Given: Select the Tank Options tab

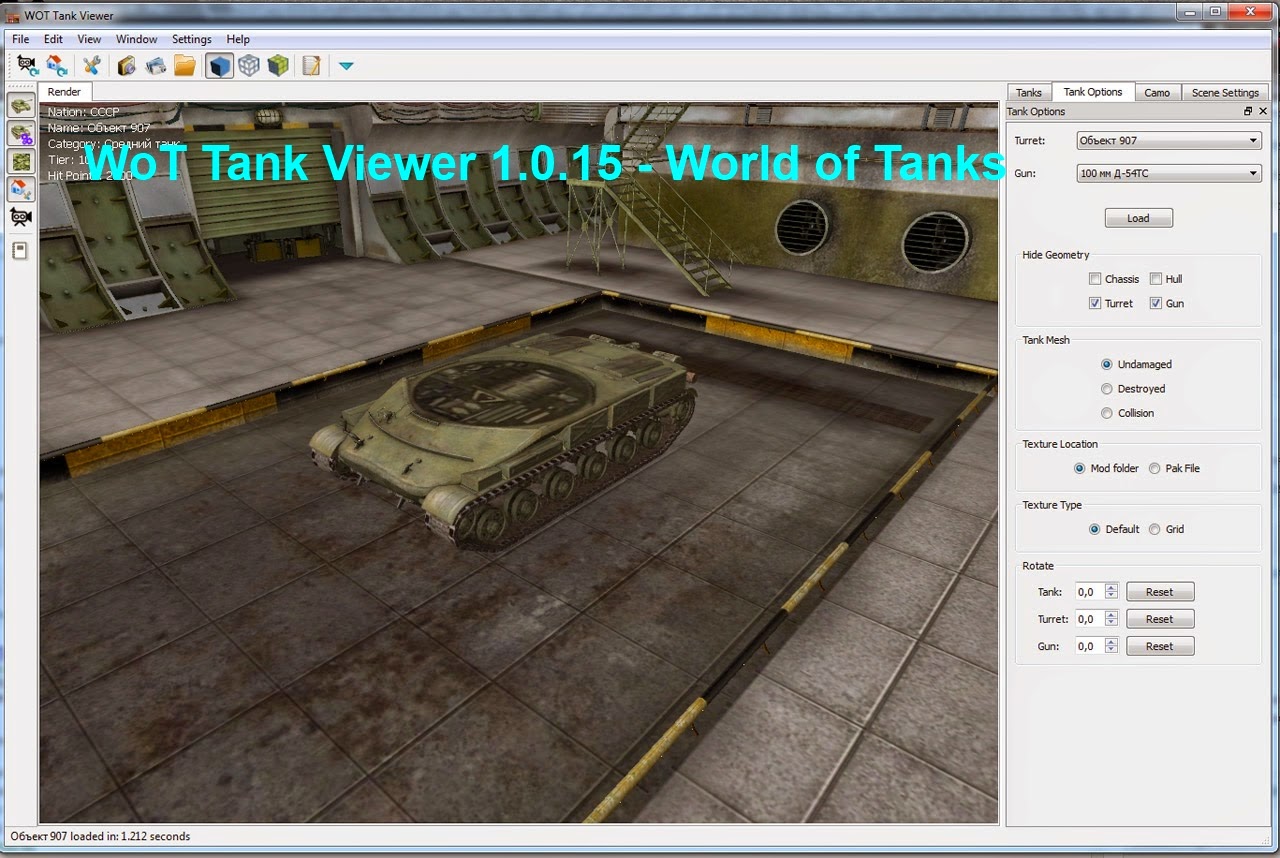Looking at the screenshot, I should [1093, 92].
